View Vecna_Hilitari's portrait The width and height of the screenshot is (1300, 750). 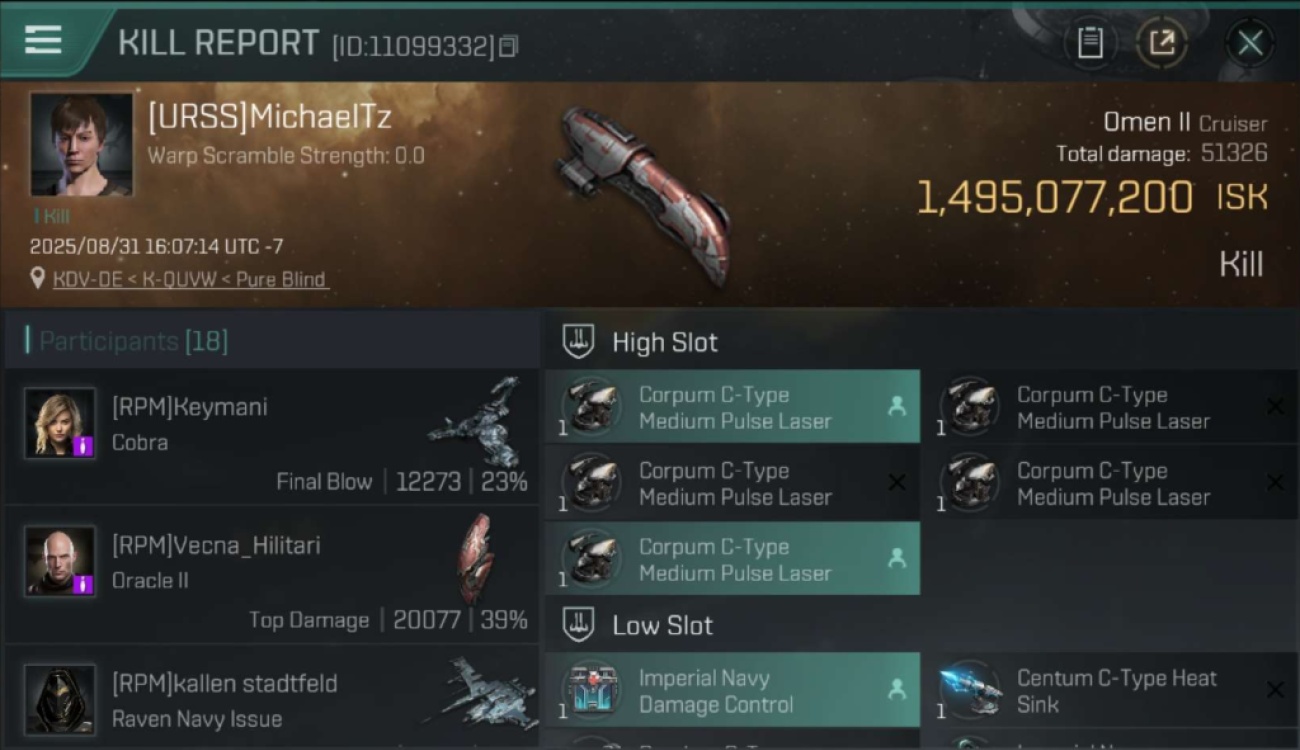60,561
